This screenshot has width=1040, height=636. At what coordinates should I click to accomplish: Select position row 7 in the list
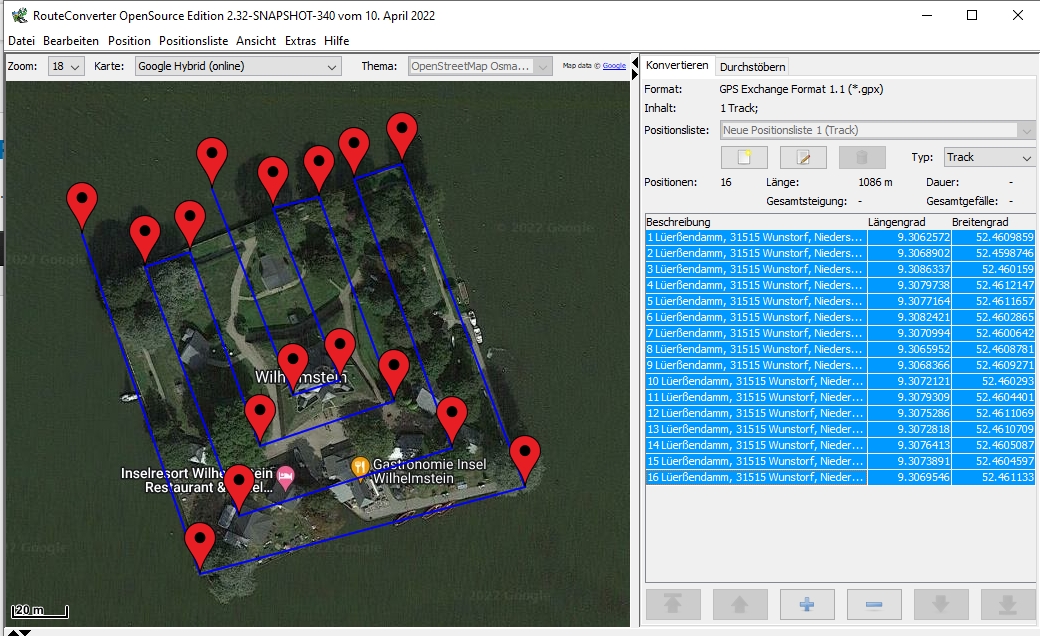click(755, 333)
